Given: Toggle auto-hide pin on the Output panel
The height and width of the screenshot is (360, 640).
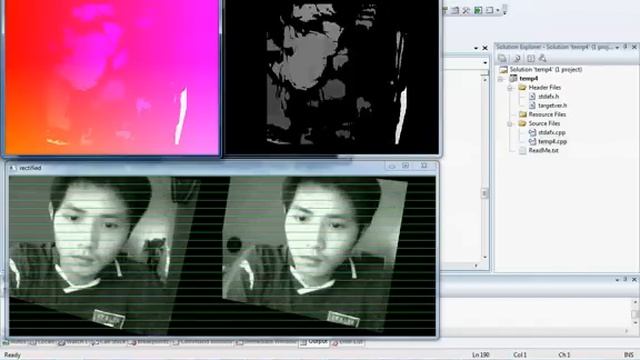Looking at the screenshot, I should pyautogui.click(x=625, y=280).
